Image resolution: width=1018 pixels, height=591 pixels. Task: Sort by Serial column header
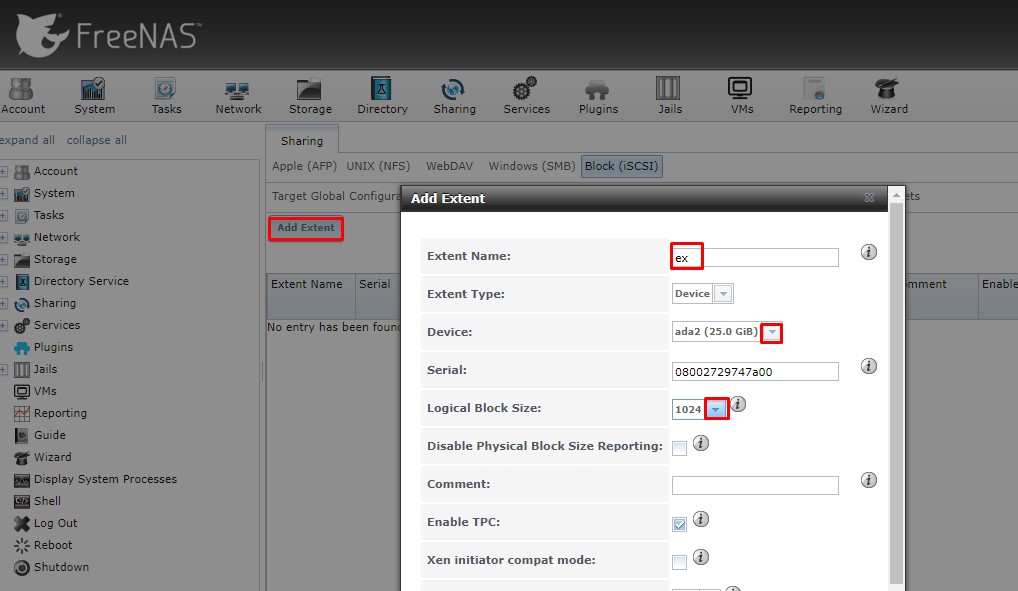pos(377,284)
